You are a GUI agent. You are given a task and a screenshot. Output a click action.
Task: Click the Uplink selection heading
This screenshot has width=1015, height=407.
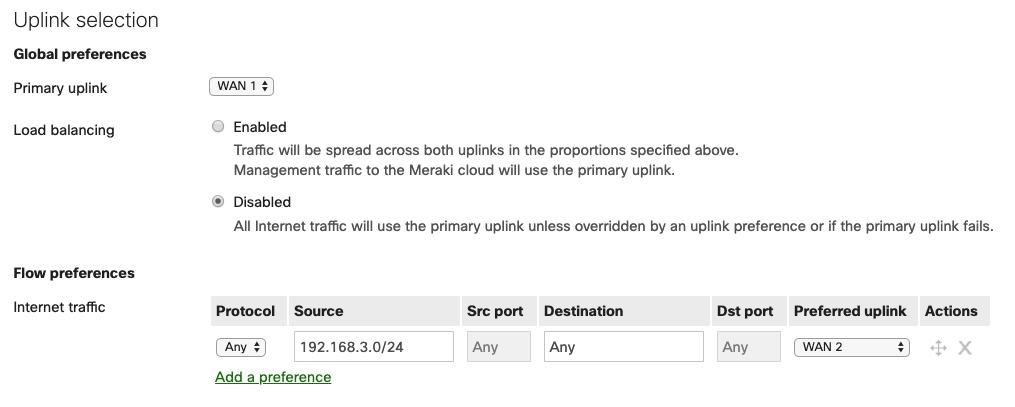tap(86, 20)
